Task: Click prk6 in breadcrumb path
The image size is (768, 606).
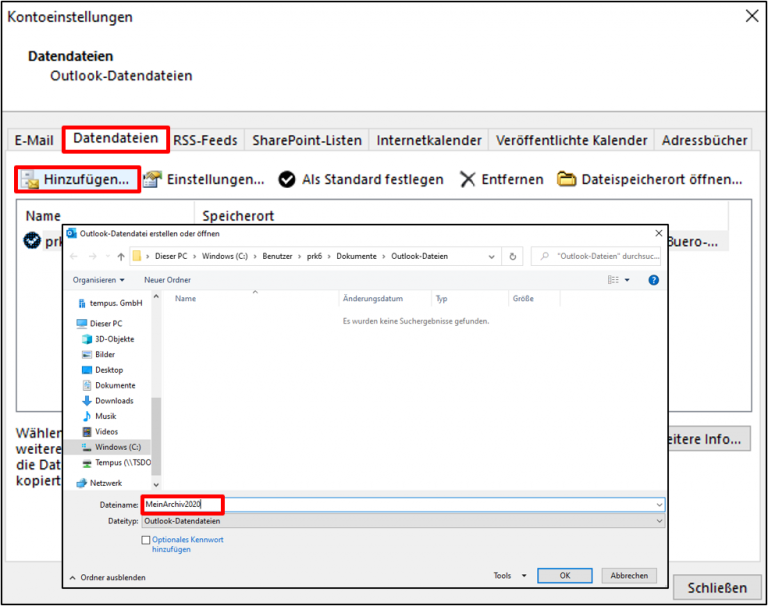Action: click(x=314, y=256)
